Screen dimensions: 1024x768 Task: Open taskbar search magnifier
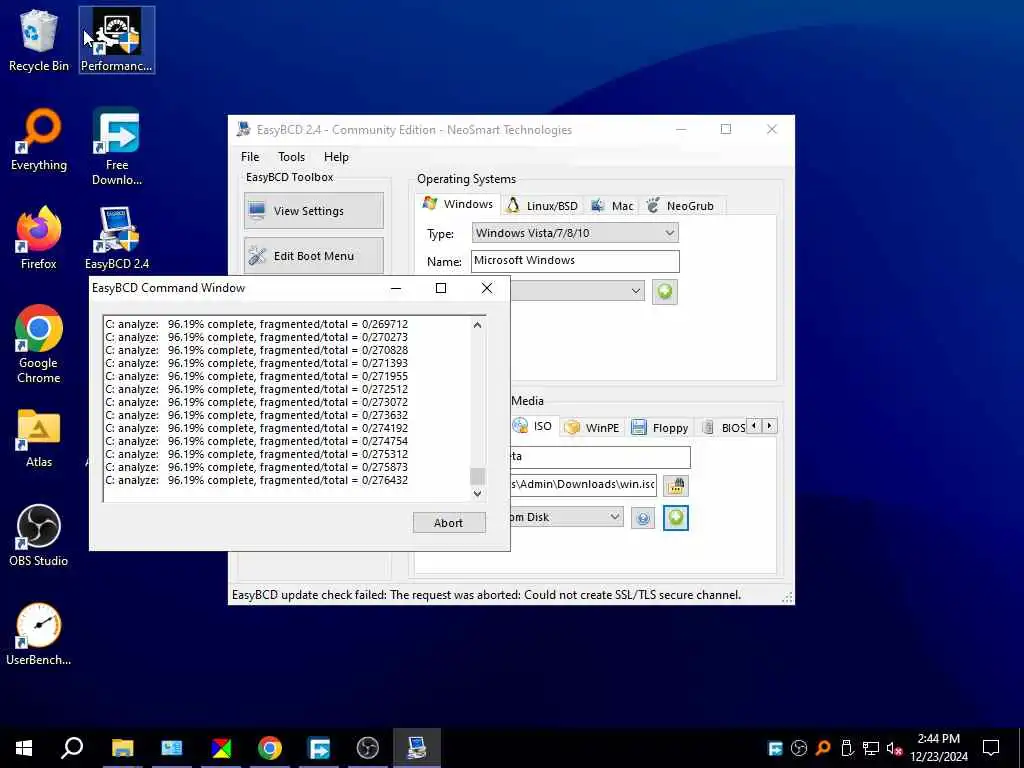[x=72, y=748]
